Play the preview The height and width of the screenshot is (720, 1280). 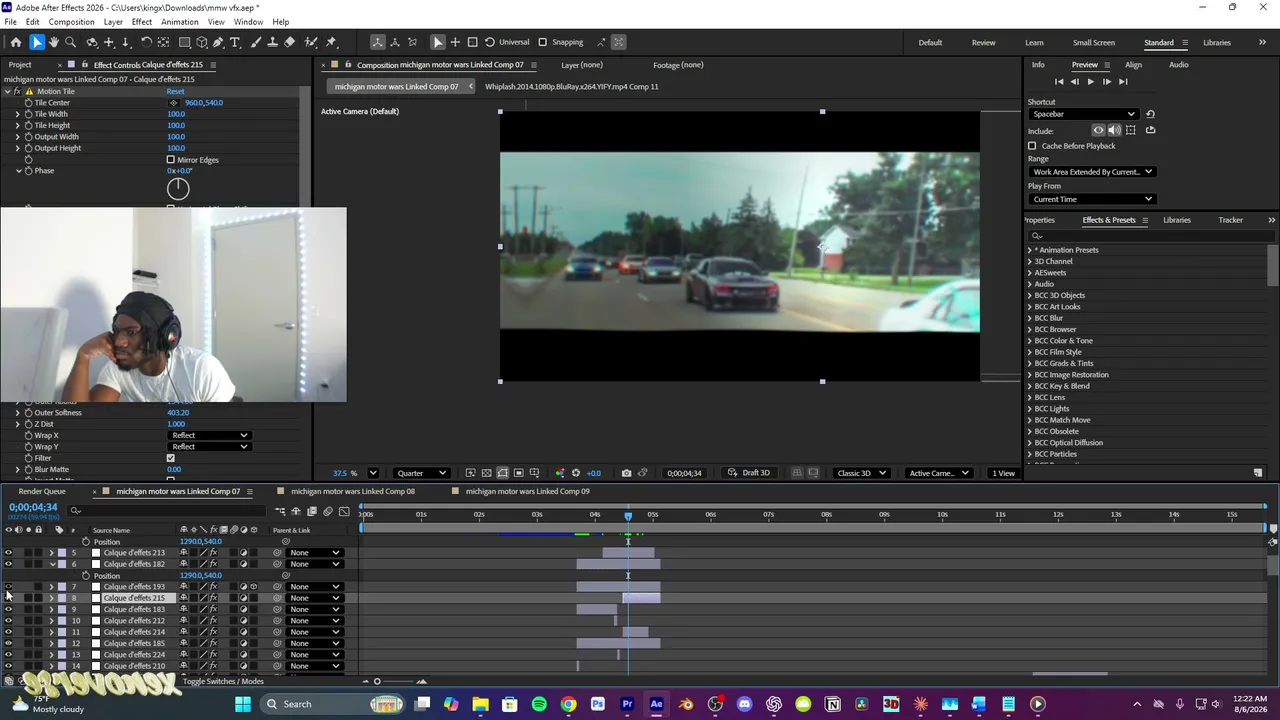1090,82
